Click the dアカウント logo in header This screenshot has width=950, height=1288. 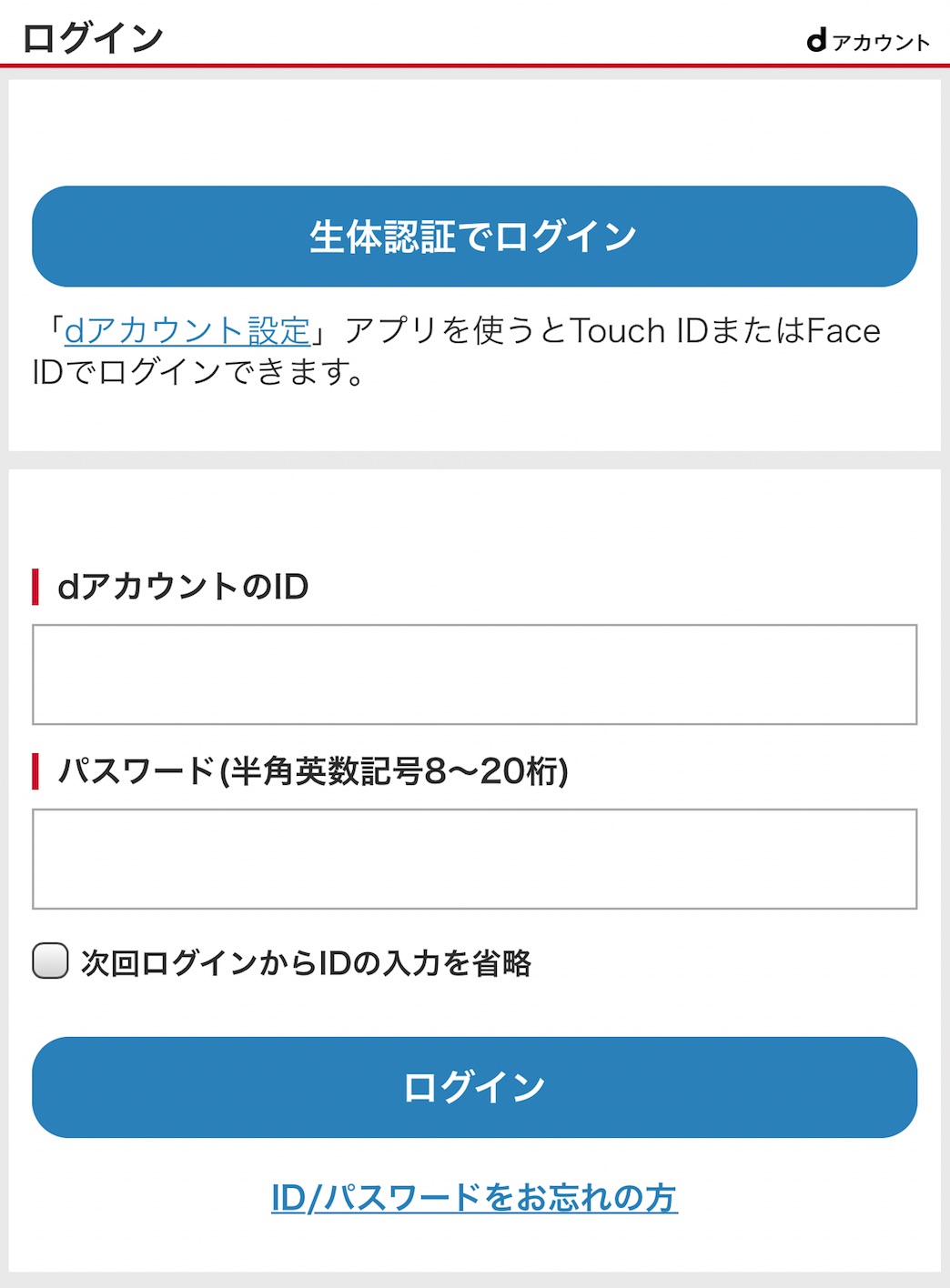pos(868,41)
